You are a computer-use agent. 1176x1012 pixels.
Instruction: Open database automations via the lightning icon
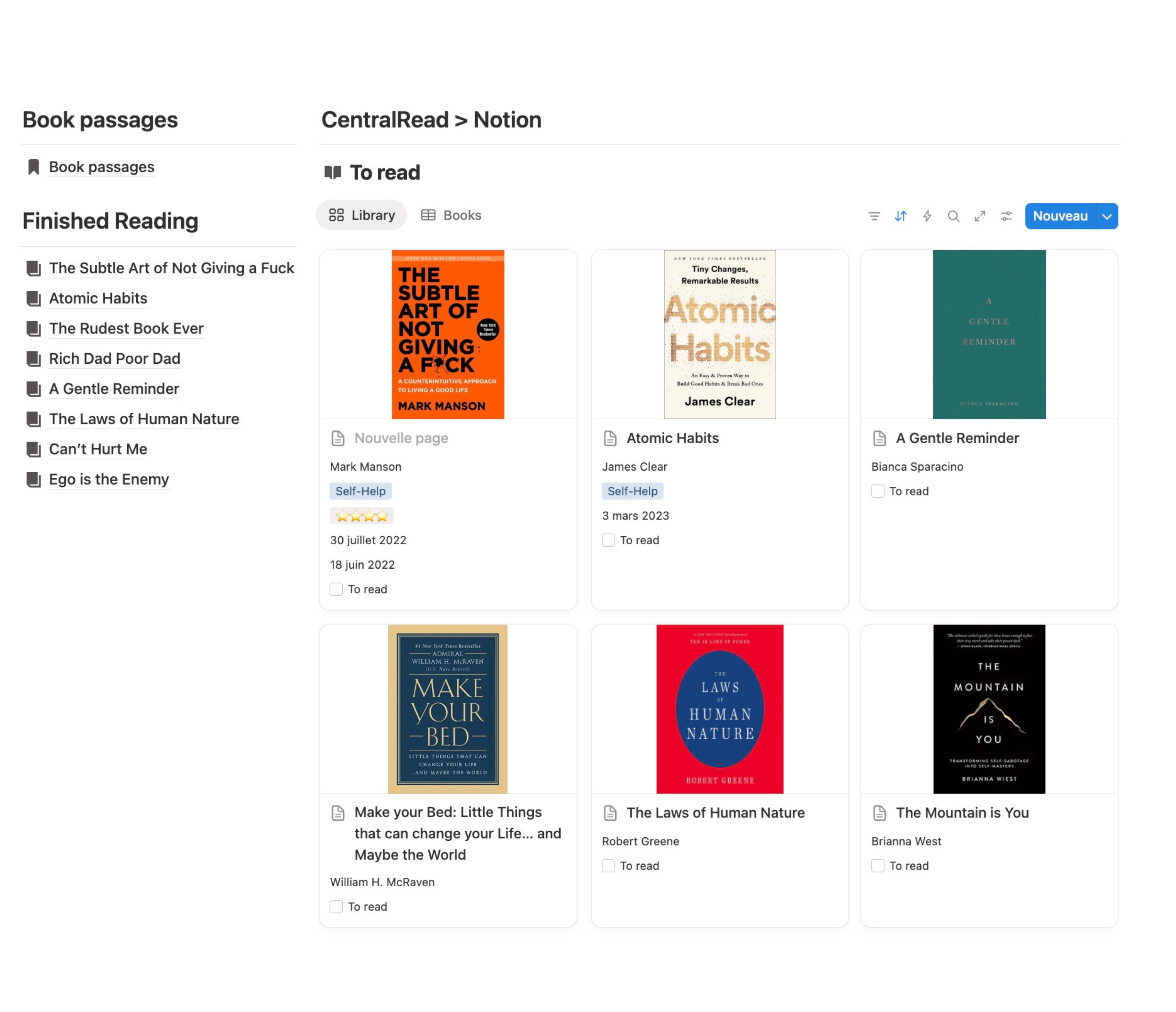point(927,216)
